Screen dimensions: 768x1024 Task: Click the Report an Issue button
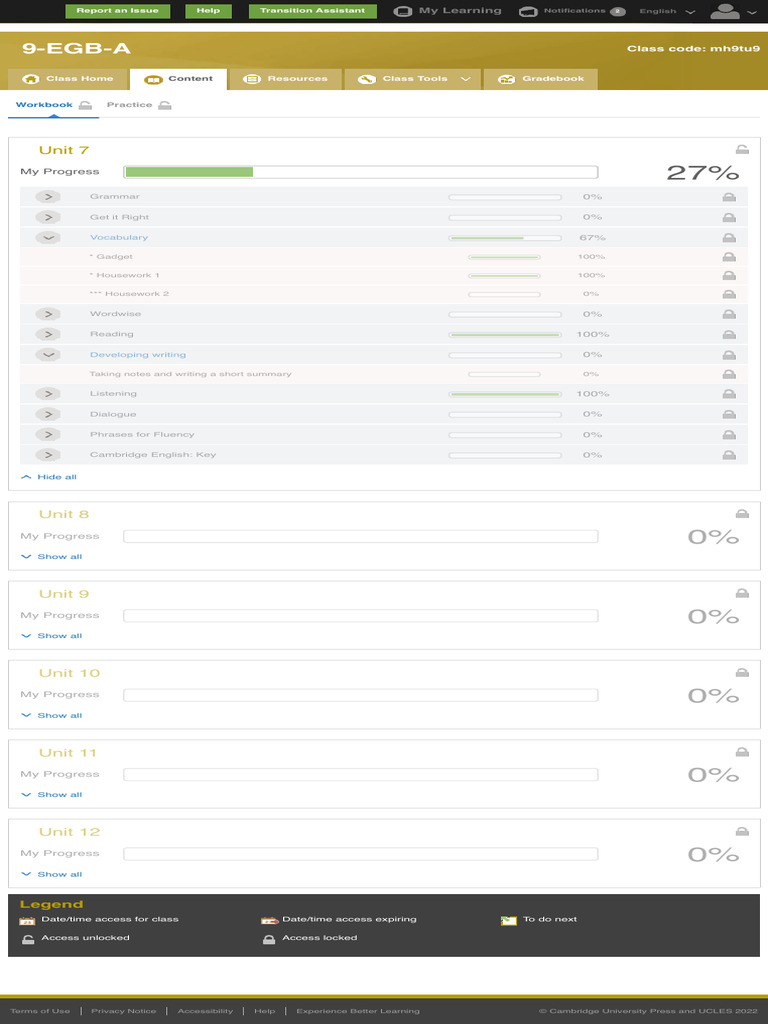(117, 11)
